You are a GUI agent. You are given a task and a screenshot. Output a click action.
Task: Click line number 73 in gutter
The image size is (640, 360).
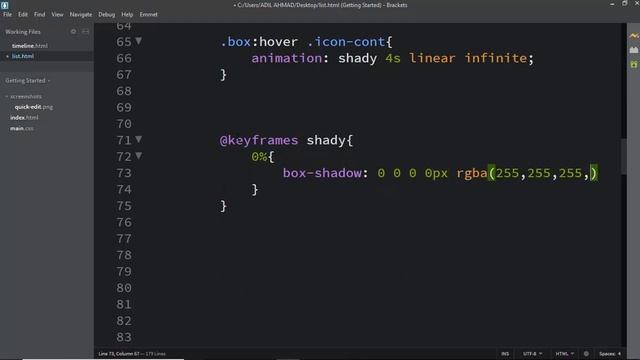click(124, 173)
